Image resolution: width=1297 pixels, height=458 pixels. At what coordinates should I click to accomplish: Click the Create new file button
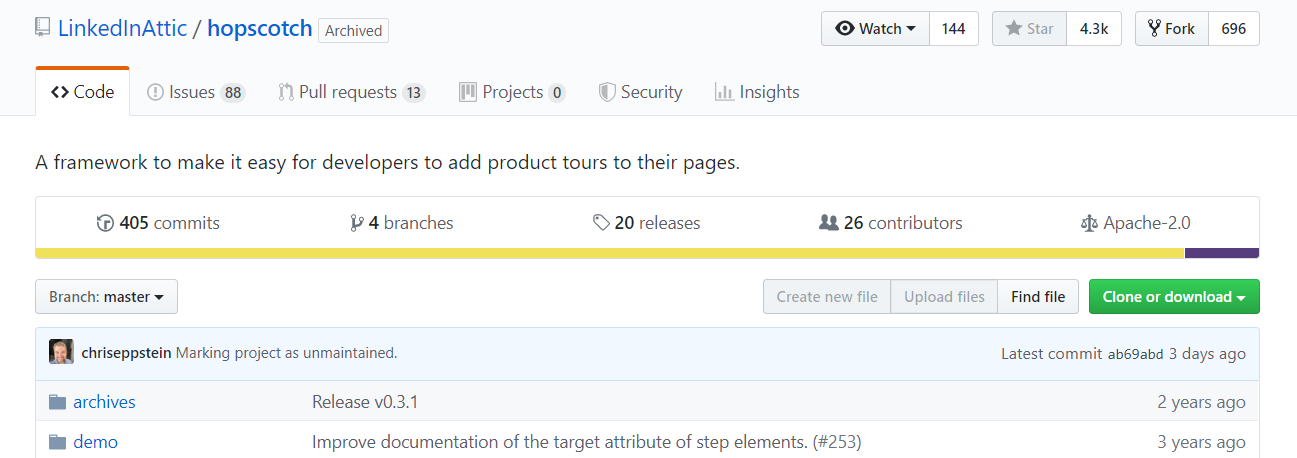827,297
